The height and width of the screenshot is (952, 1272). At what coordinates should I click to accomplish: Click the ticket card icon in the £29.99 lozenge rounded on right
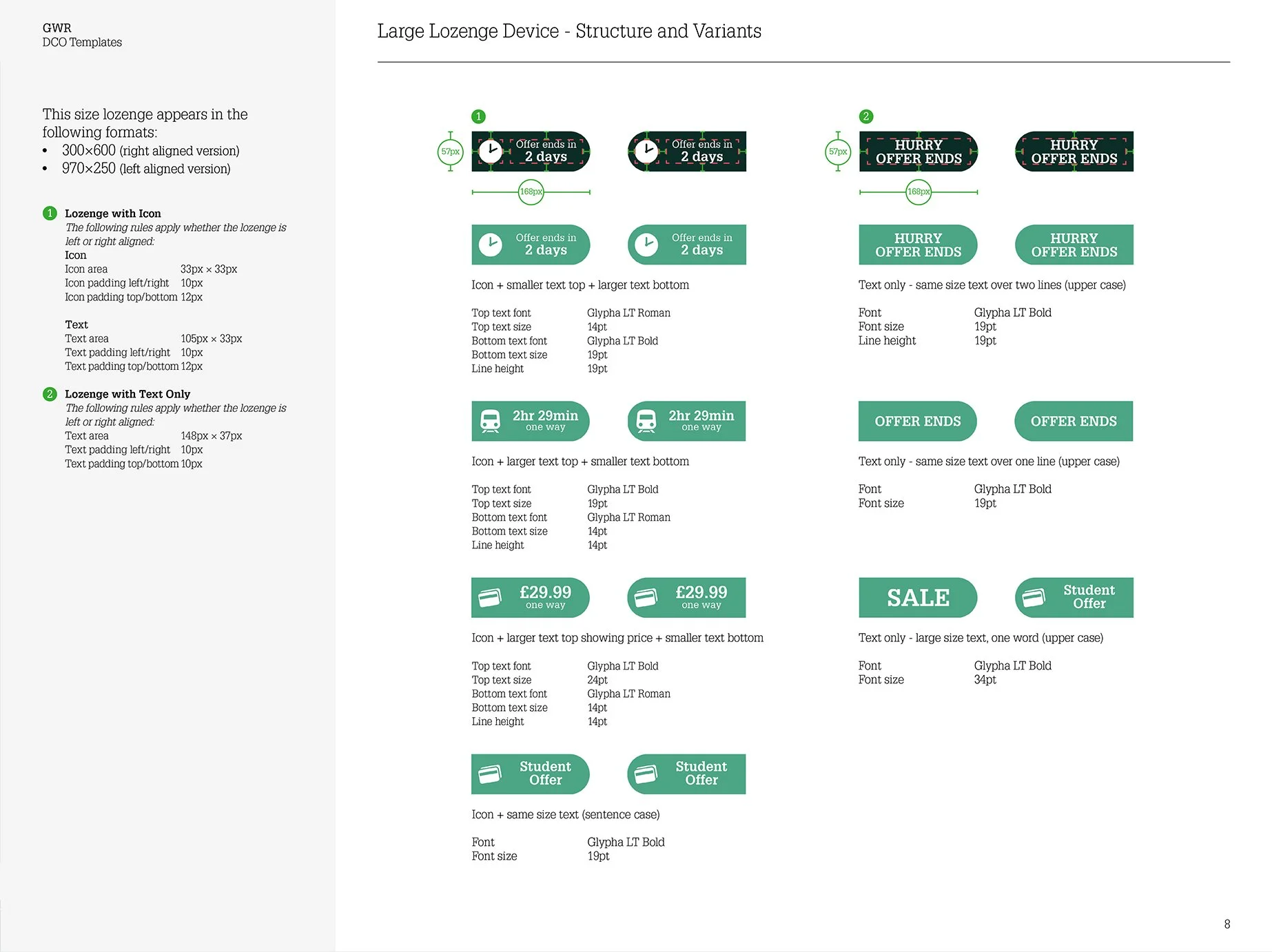[490, 597]
